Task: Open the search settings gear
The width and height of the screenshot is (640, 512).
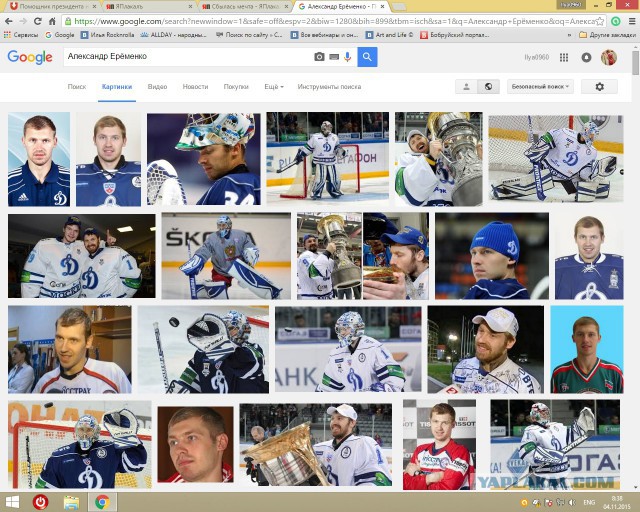Action: (x=599, y=87)
